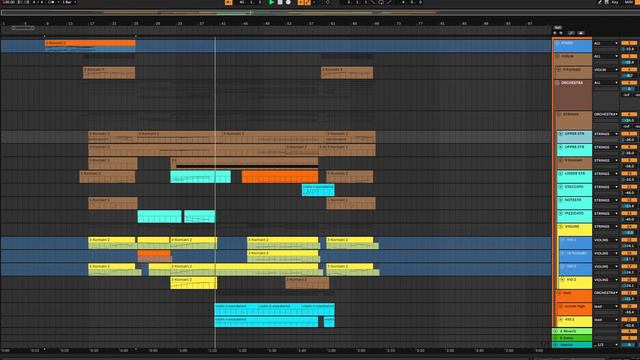Toggle draw mode pencil icon

(x=600, y=2)
